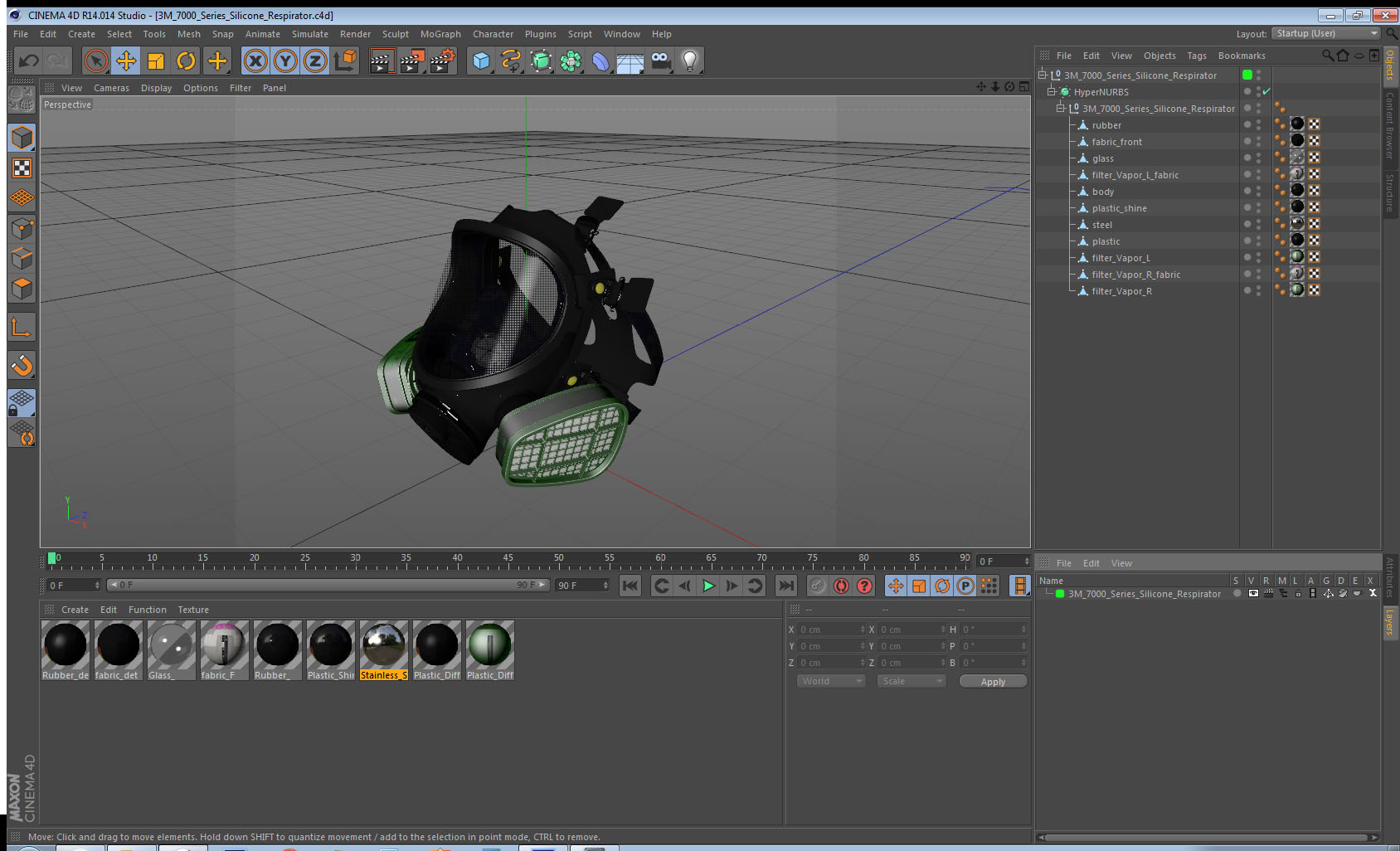Switch to Texture mode checkerboard icon
Viewport: 1400px width, 851px height.
point(22,168)
